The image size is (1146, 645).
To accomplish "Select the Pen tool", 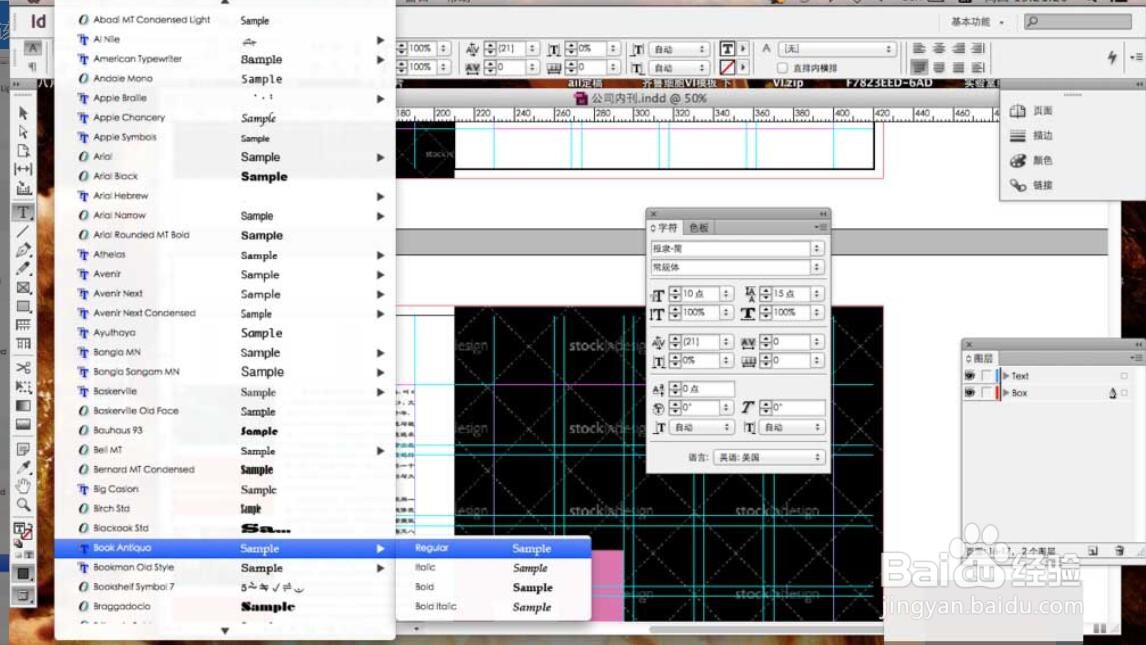I will [23, 251].
